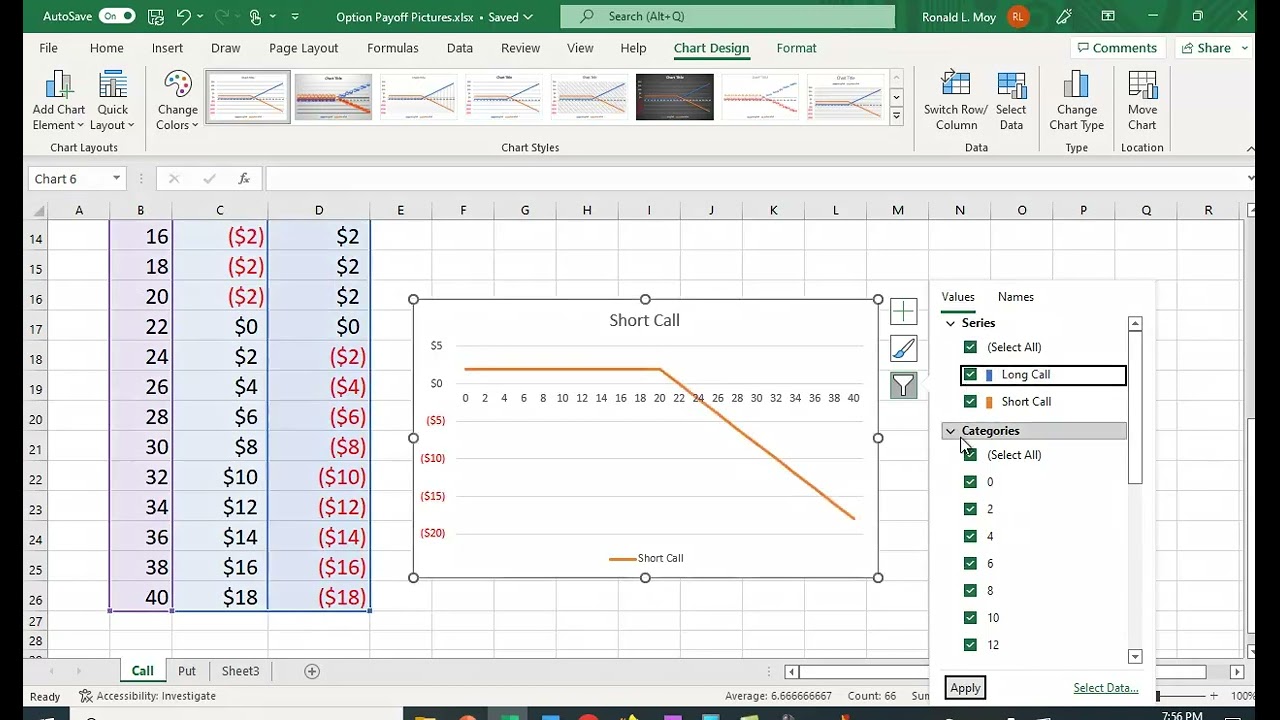Expand the chart styles gallery More arrow
The height and width of the screenshot is (720, 1280).
896,116
